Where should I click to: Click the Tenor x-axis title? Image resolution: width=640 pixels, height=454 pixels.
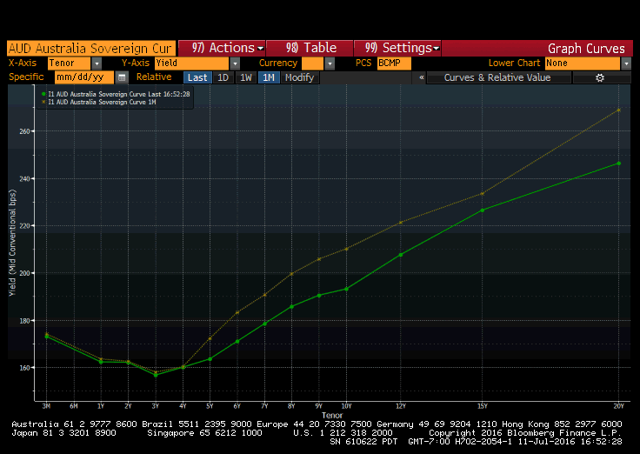tap(332, 415)
